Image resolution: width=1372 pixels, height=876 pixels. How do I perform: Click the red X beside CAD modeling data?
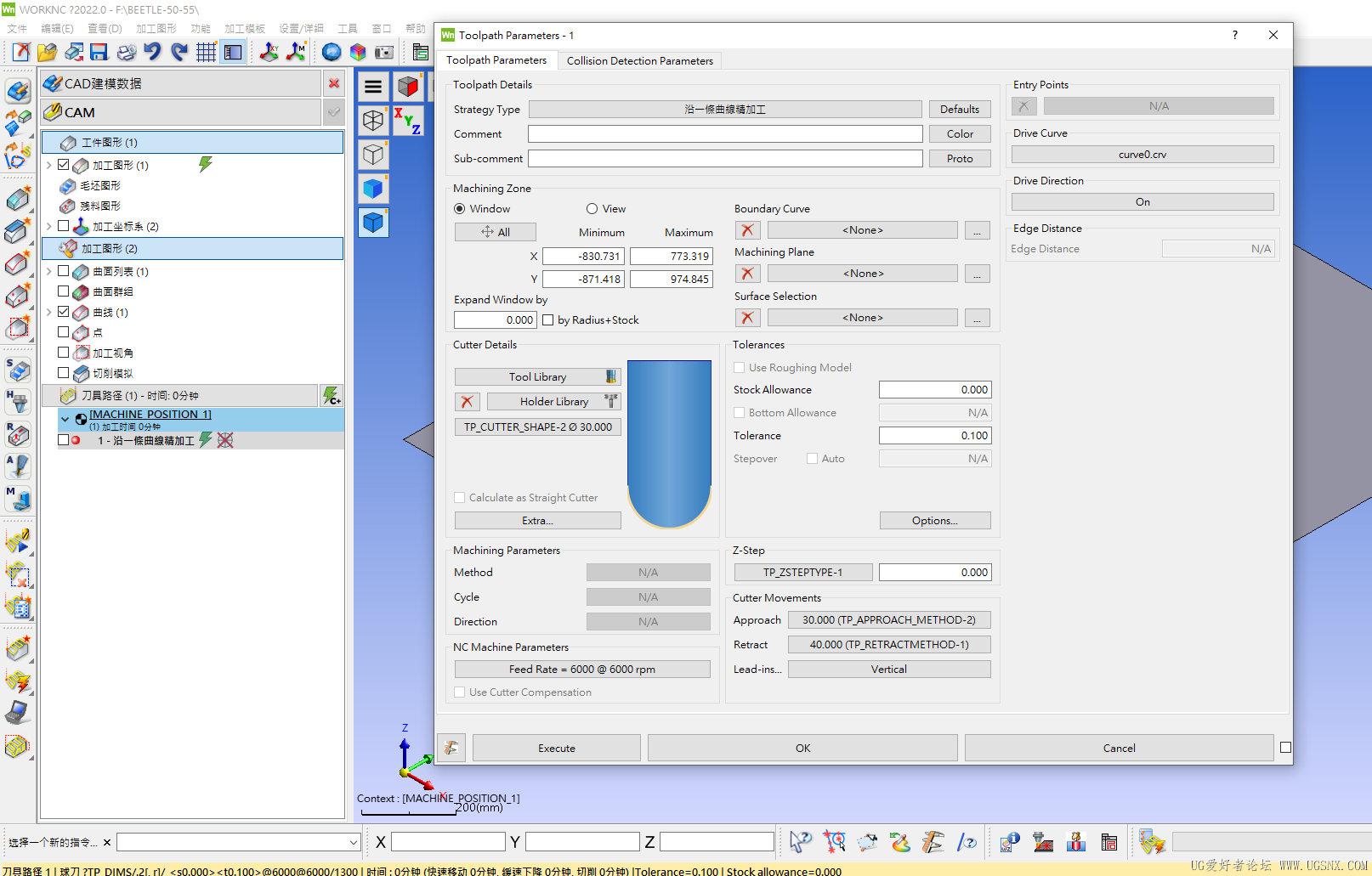pos(334,83)
